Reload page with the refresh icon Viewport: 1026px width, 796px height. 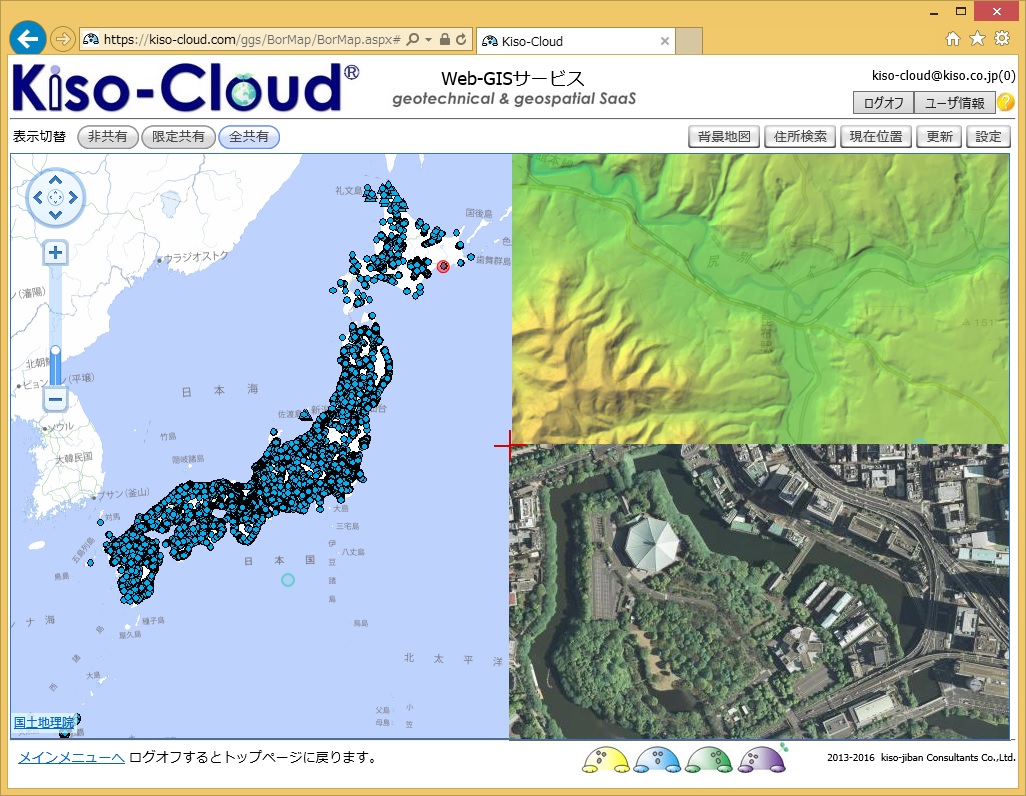[x=461, y=39]
